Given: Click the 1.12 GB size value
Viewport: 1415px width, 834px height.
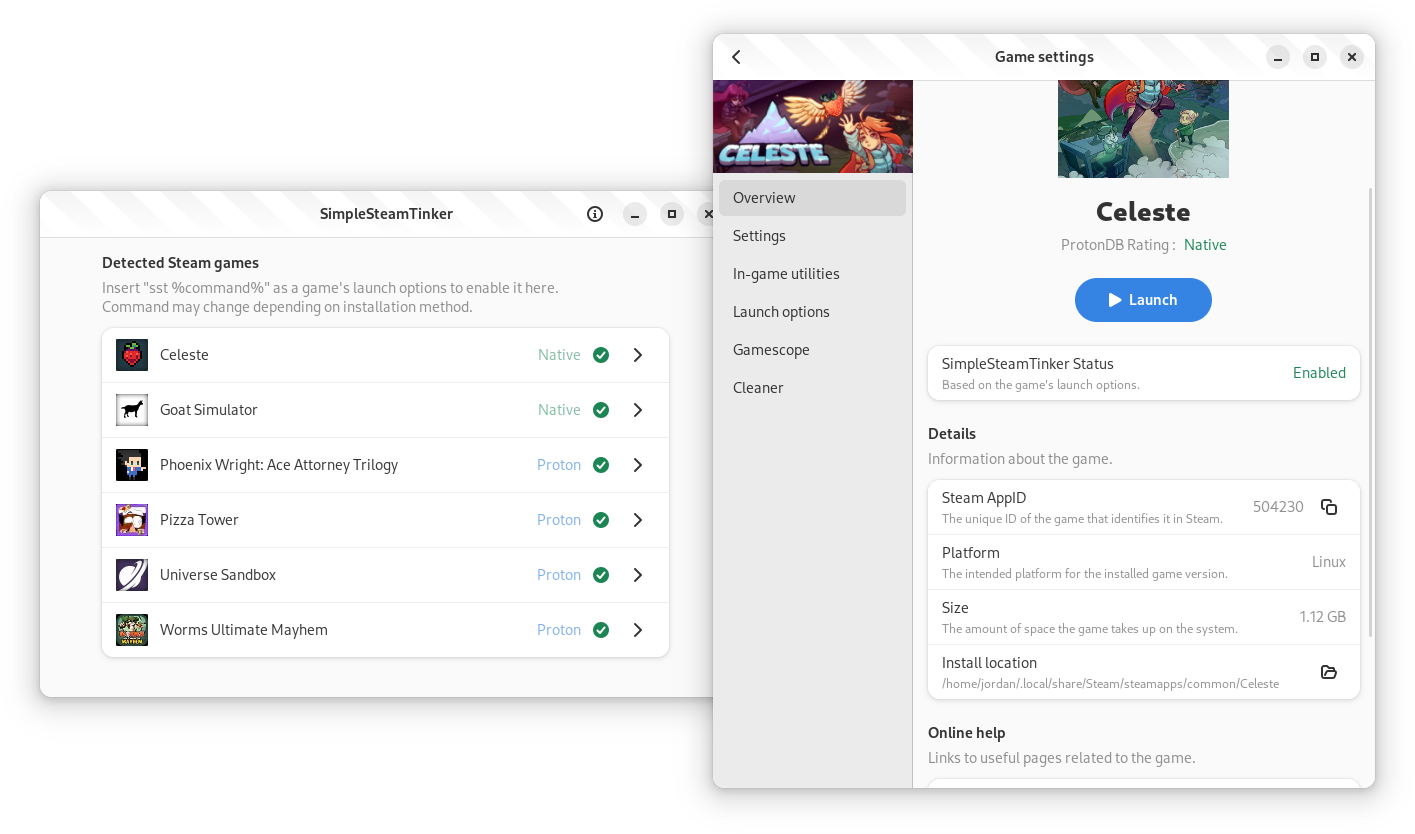Looking at the screenshot, I should (1323, 617).
